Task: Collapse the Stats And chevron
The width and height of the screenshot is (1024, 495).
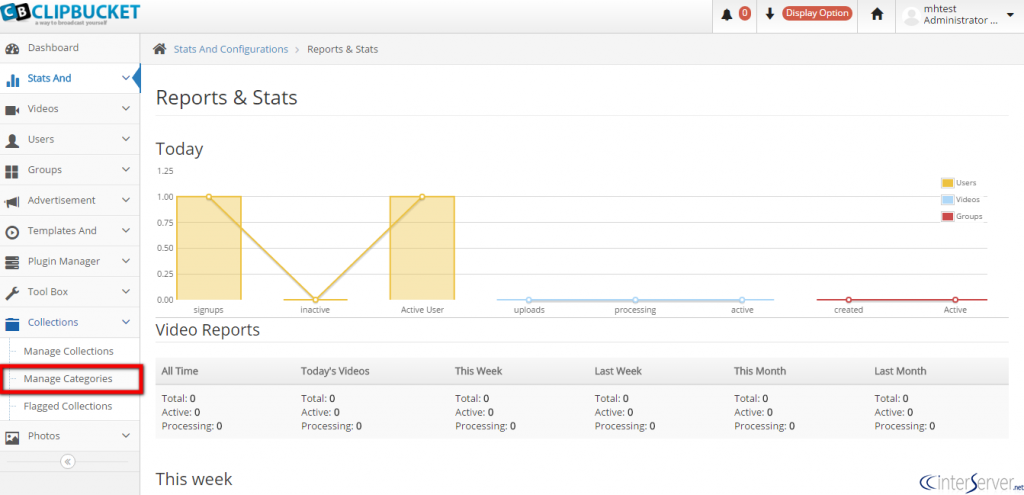Action: (x=126, y=78)
